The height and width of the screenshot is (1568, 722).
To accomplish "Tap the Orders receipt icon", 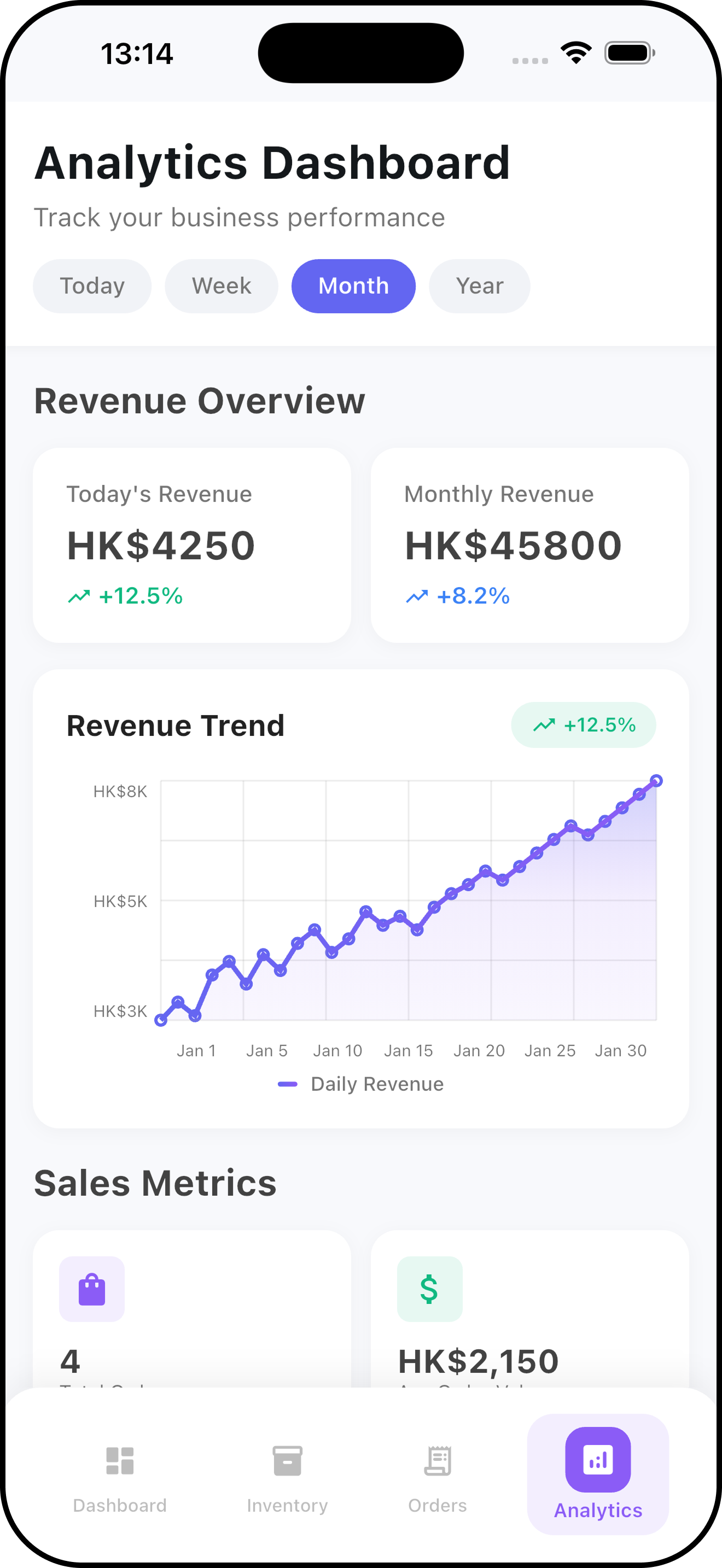I will coord(437,1461).
